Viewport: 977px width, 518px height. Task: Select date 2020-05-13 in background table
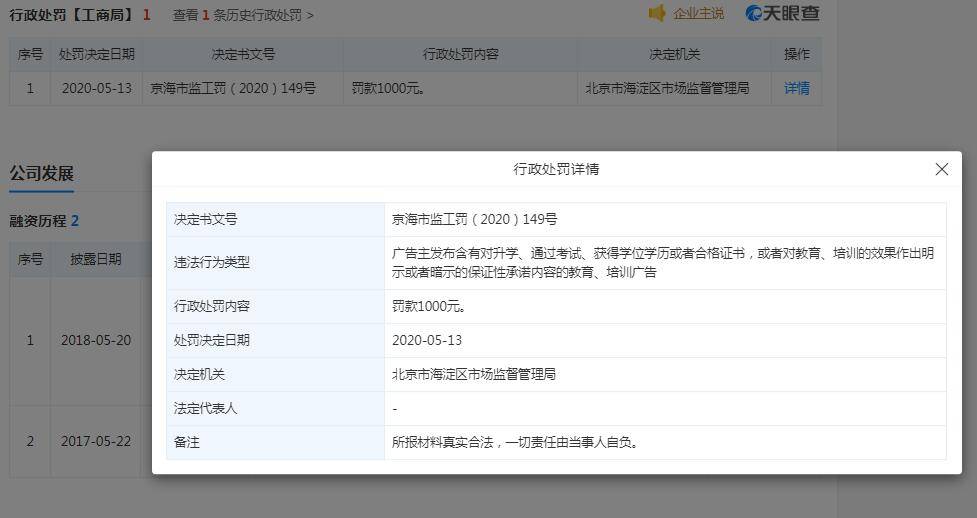coord(97,89)
